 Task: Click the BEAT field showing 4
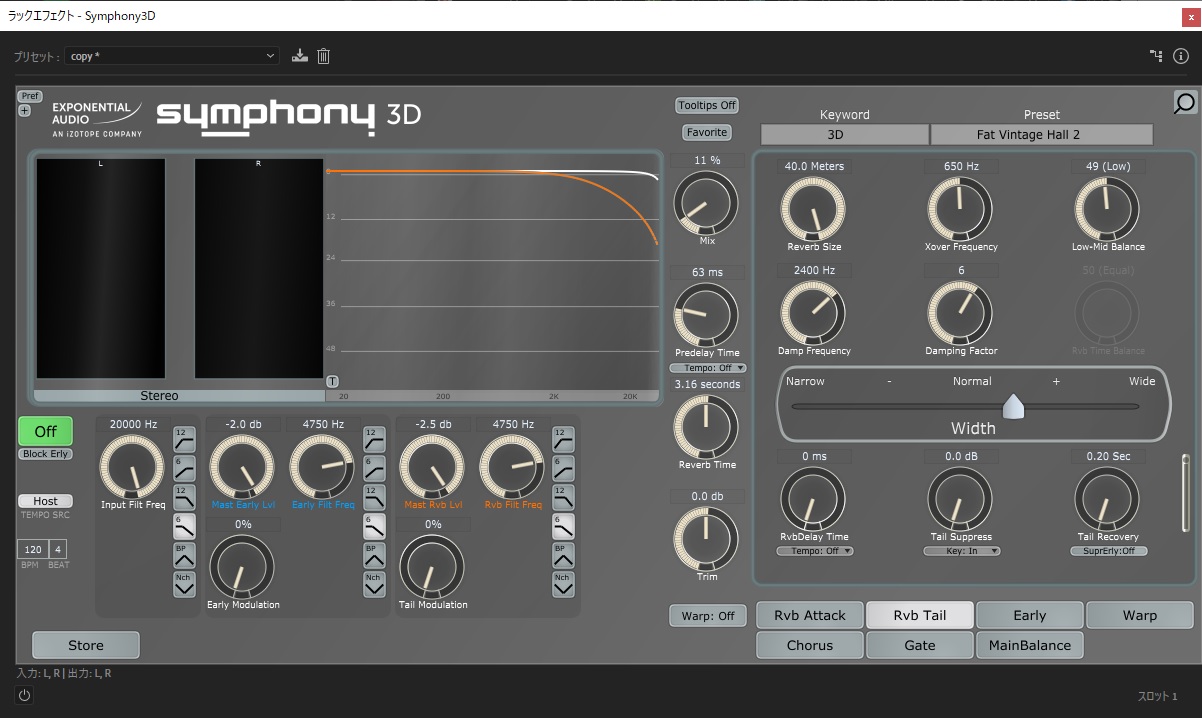point(59,550)
